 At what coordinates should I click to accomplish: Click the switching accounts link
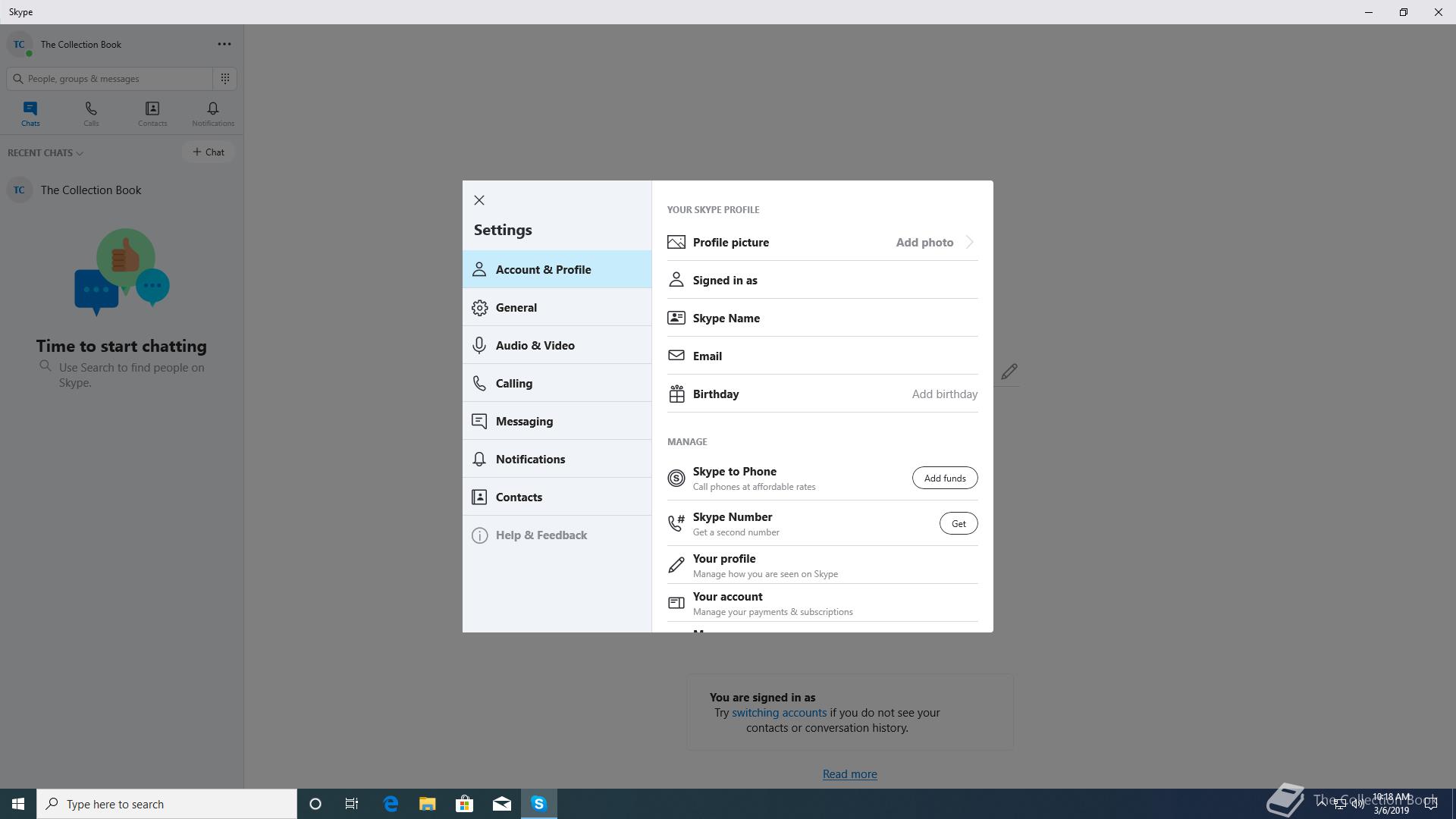pyautogui.click(x=779, y=713)
